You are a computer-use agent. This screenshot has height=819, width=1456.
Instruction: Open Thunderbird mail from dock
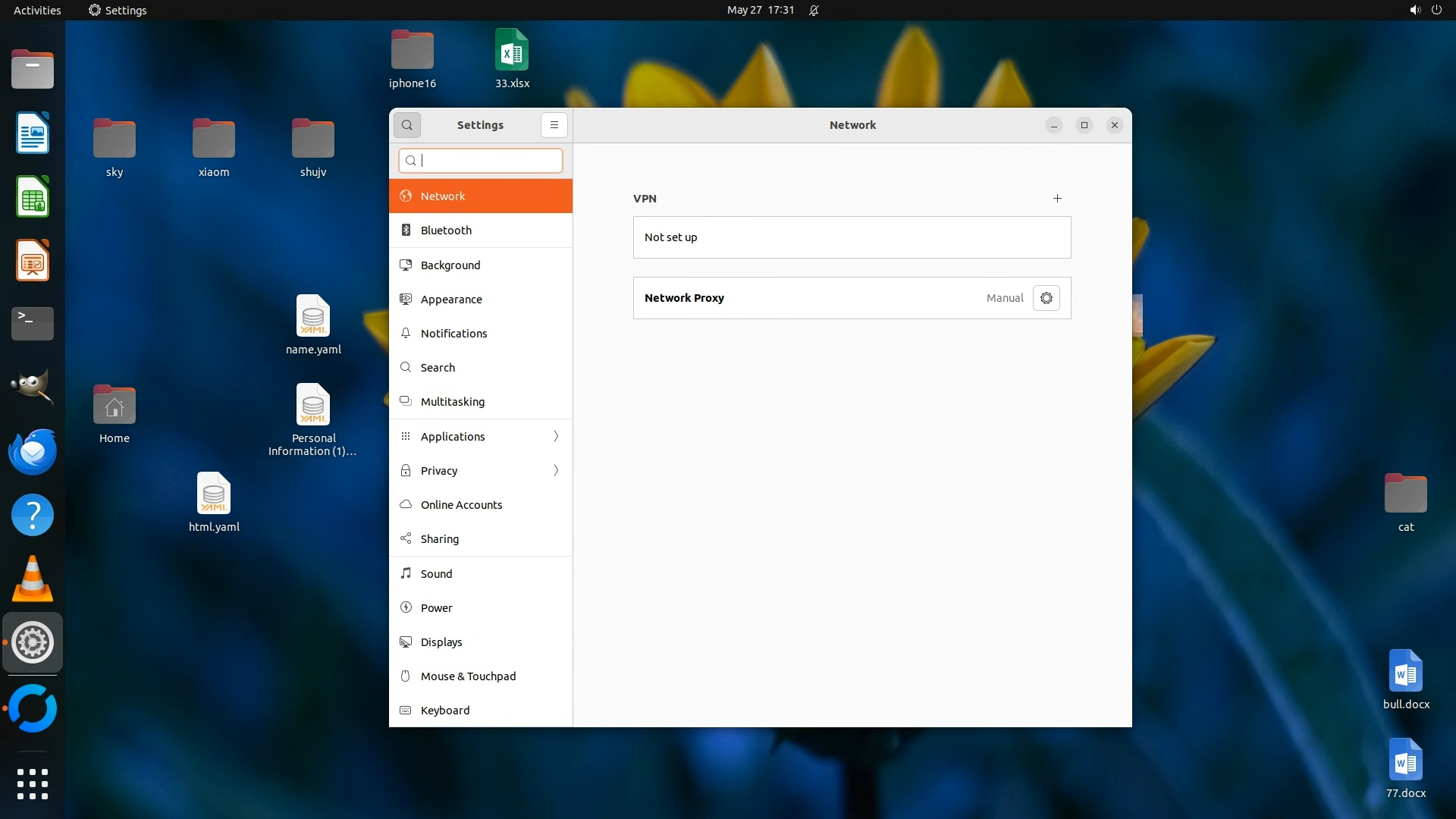coord(33,452)
